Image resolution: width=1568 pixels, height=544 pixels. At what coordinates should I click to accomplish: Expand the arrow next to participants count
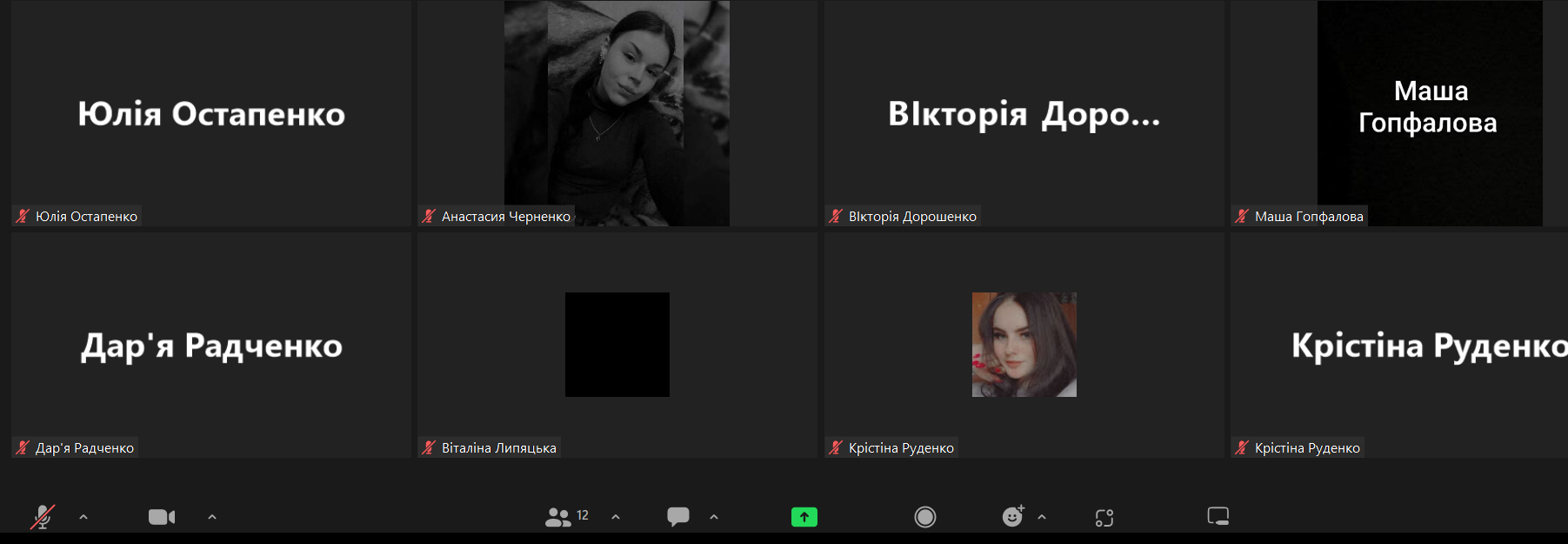(616, 517)
